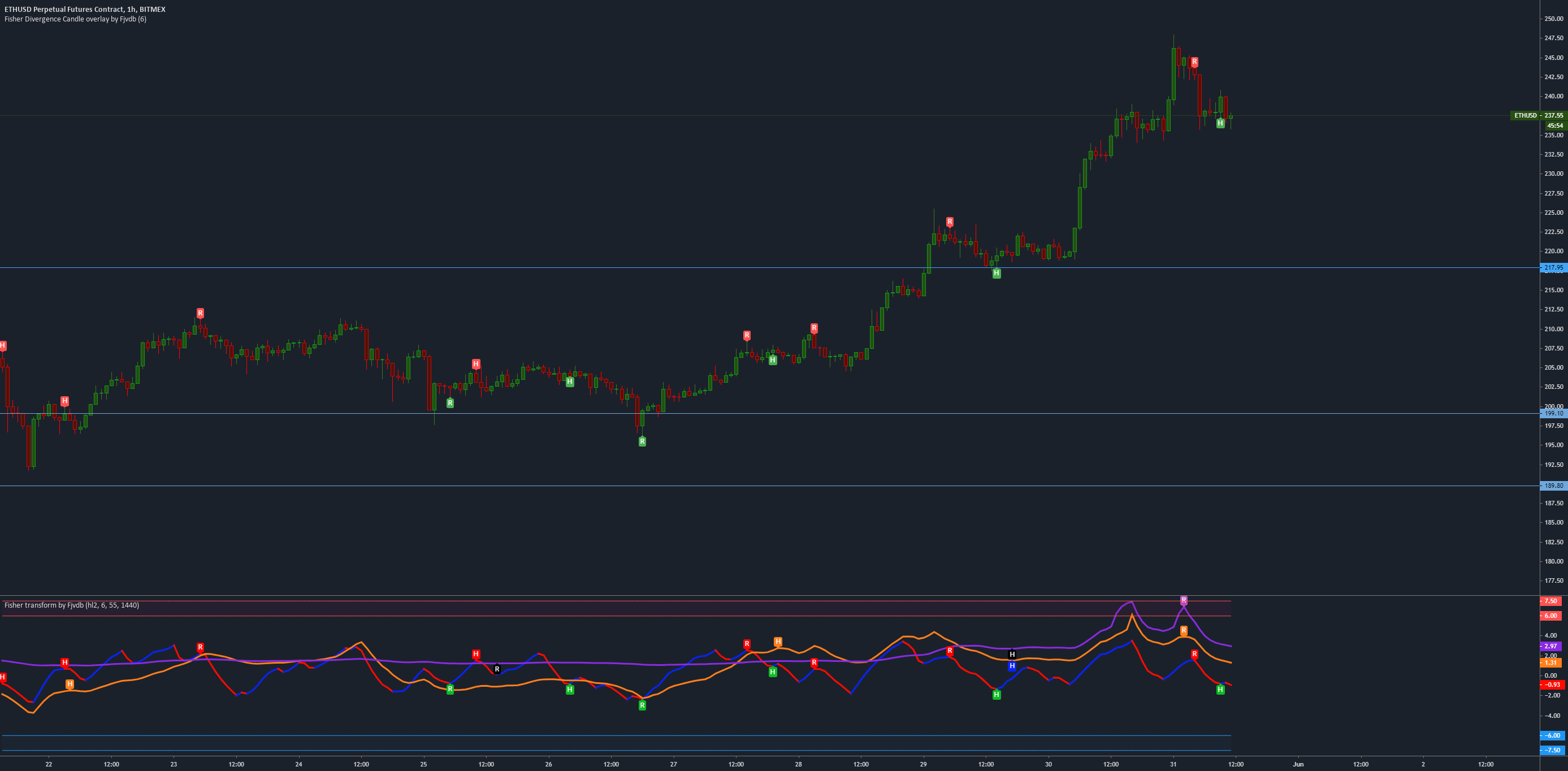Image resolution: width=1568 pixels, height=771 pixels.
Task: Click the Fisher transform by Fjvdb indicator title
Action: [x=71, y=605]
